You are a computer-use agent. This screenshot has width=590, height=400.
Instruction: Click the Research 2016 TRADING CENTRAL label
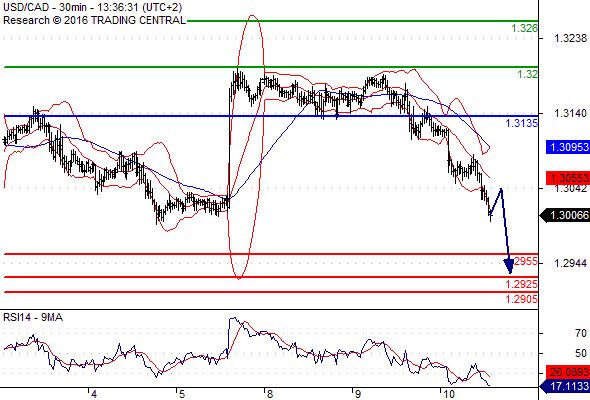tap(94, 20)
